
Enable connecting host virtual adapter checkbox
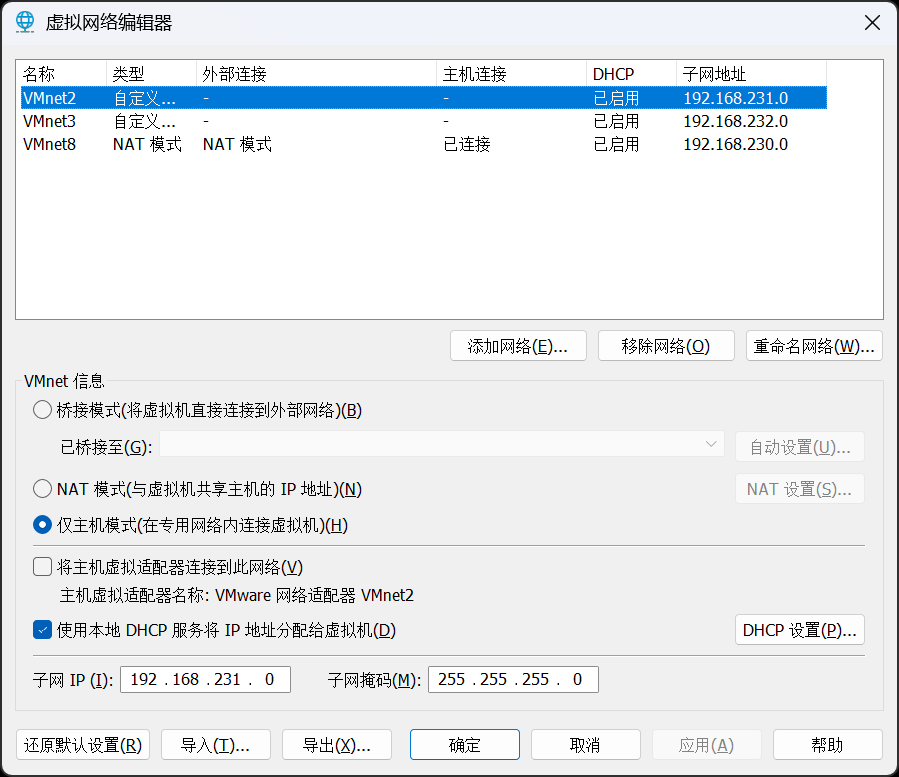coord(42,567)
